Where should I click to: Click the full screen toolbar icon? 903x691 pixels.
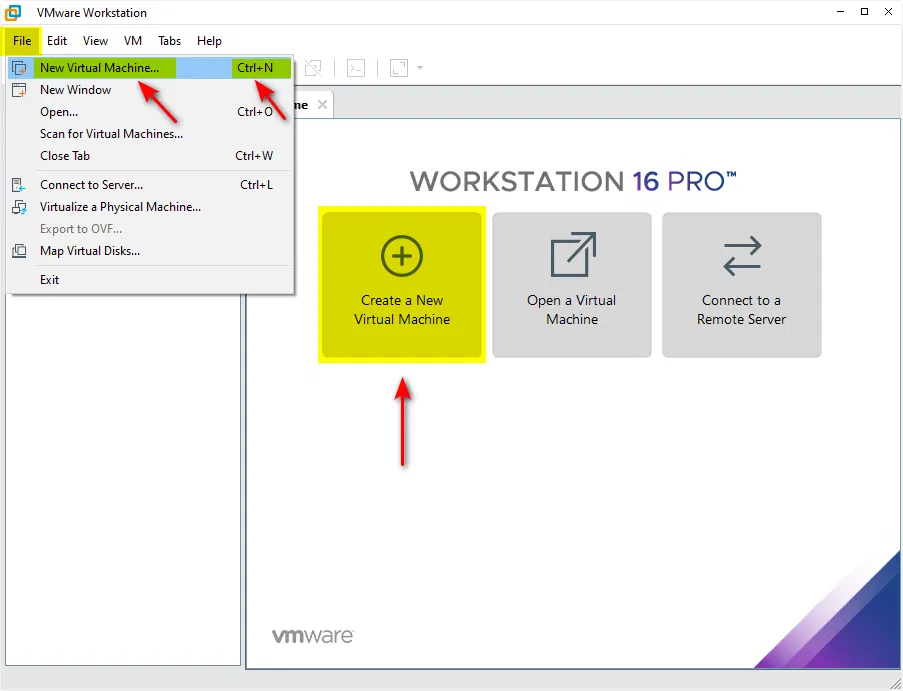pos(399,68)
